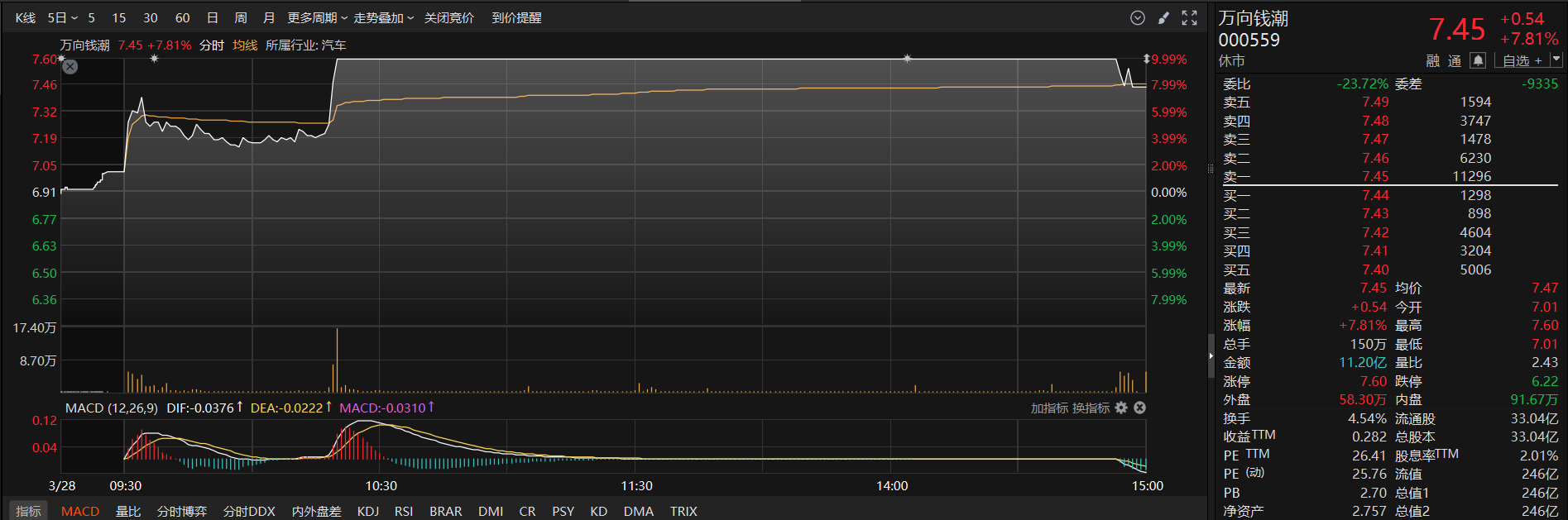The height and width of the screenshot is (520, 1568).
Task: Add stock to watchlist with 自选 +
Action: pyautogui.click(x=1522, y=60)
